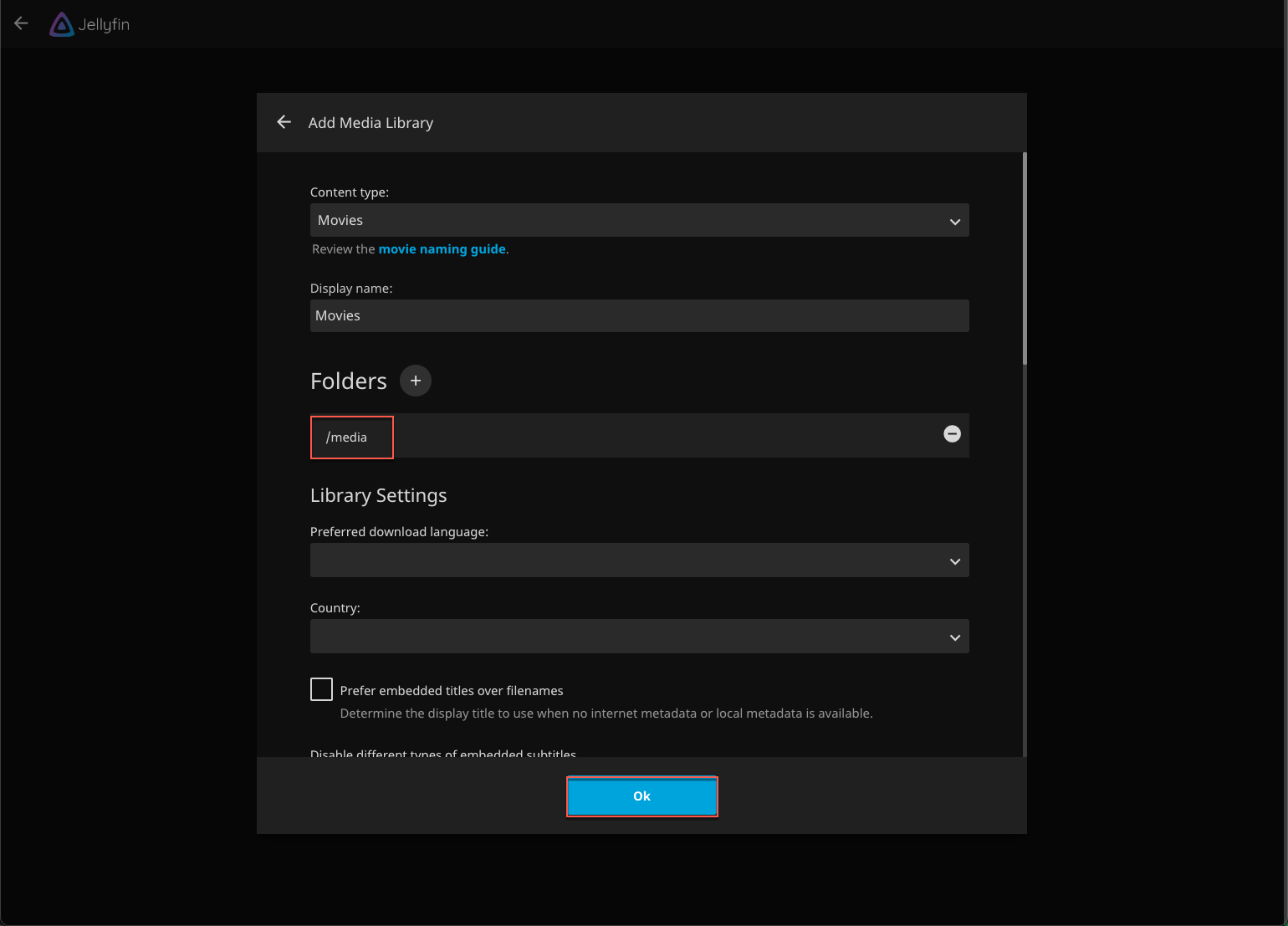Click the dialog vertical scrollbar
Image resolution: width=1288 pixels, height=926 pixels.
[x=1025, y=258]
